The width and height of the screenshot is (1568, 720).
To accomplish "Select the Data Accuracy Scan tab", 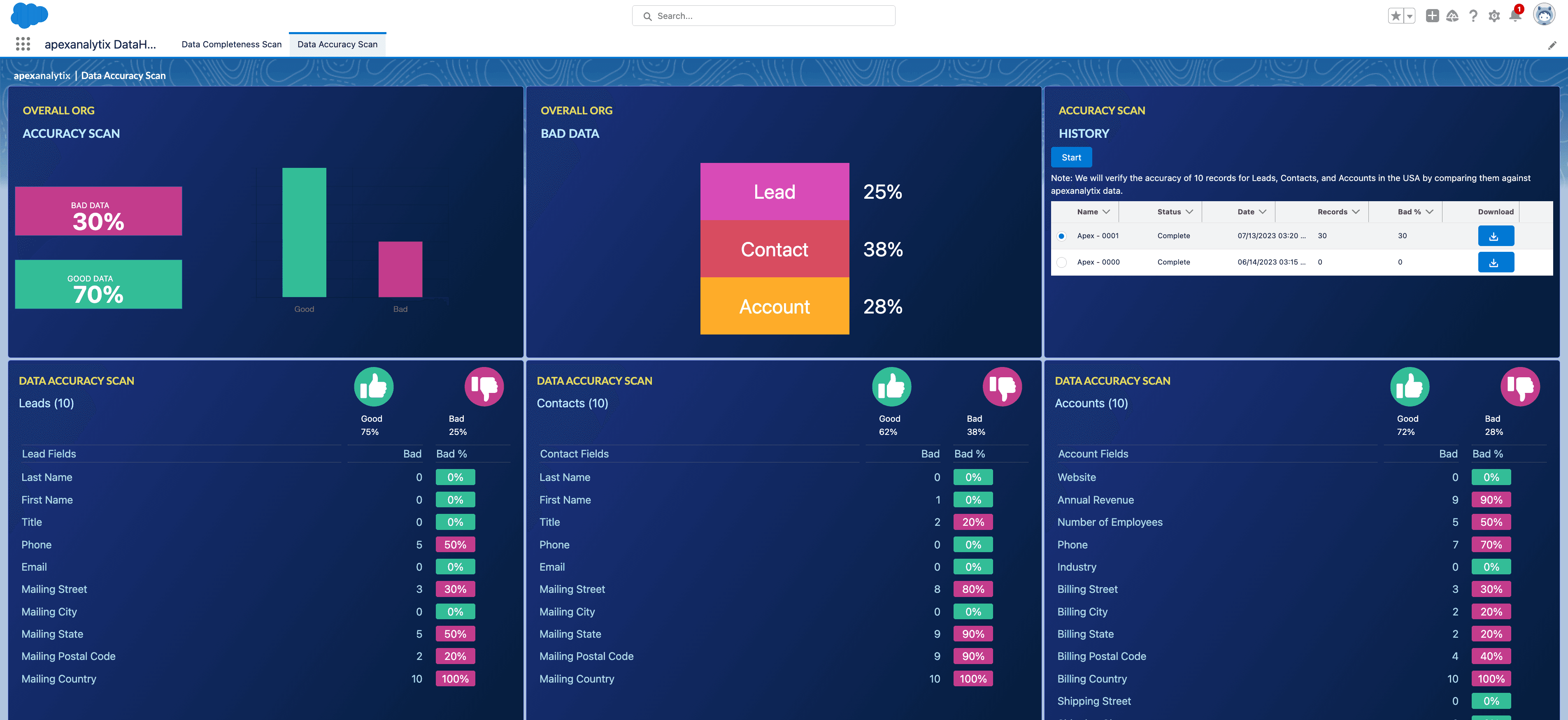I will [x=337, y=44].
